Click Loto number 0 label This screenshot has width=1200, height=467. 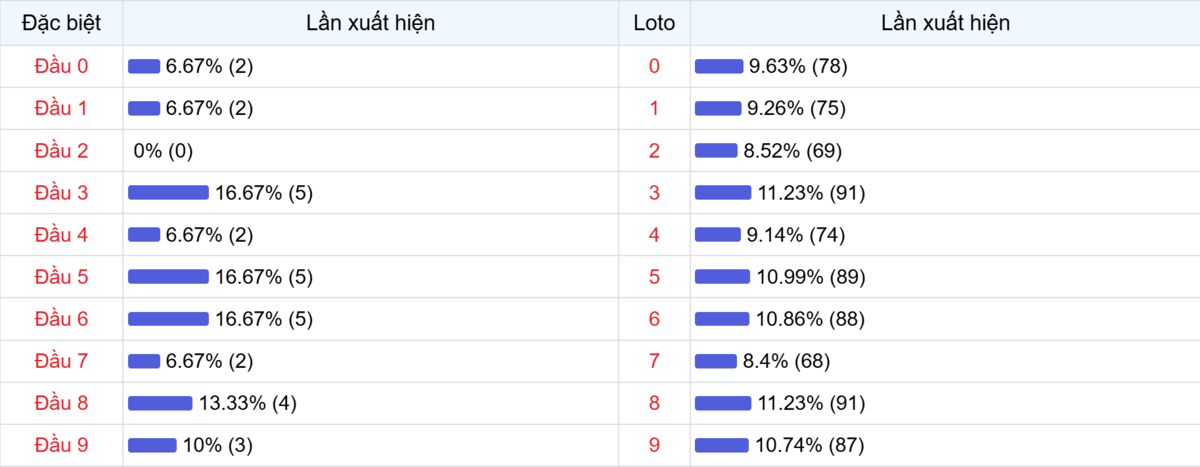(x=654, y=66)
